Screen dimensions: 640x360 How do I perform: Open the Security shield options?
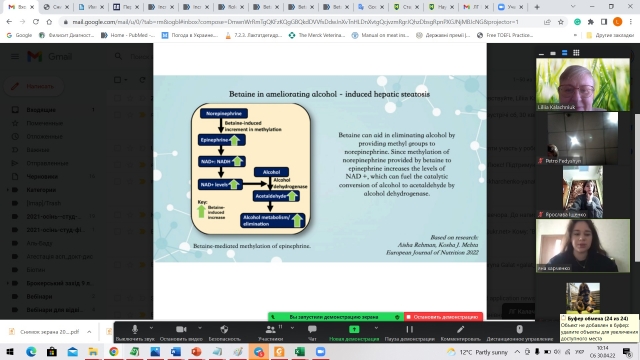tap(224, 333)
